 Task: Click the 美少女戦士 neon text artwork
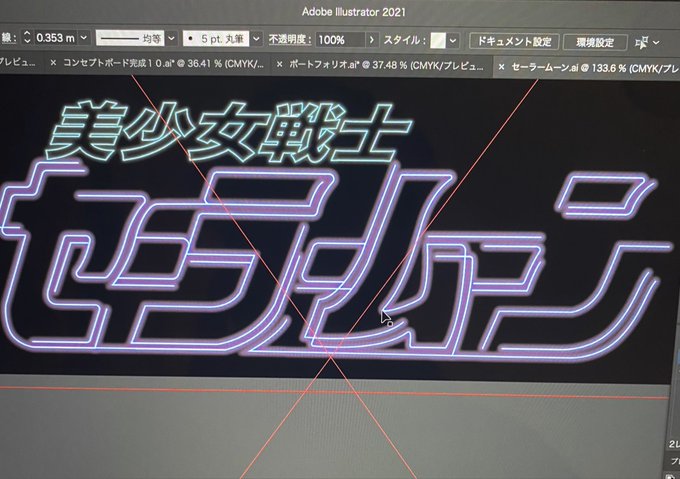tap(229, 132)
